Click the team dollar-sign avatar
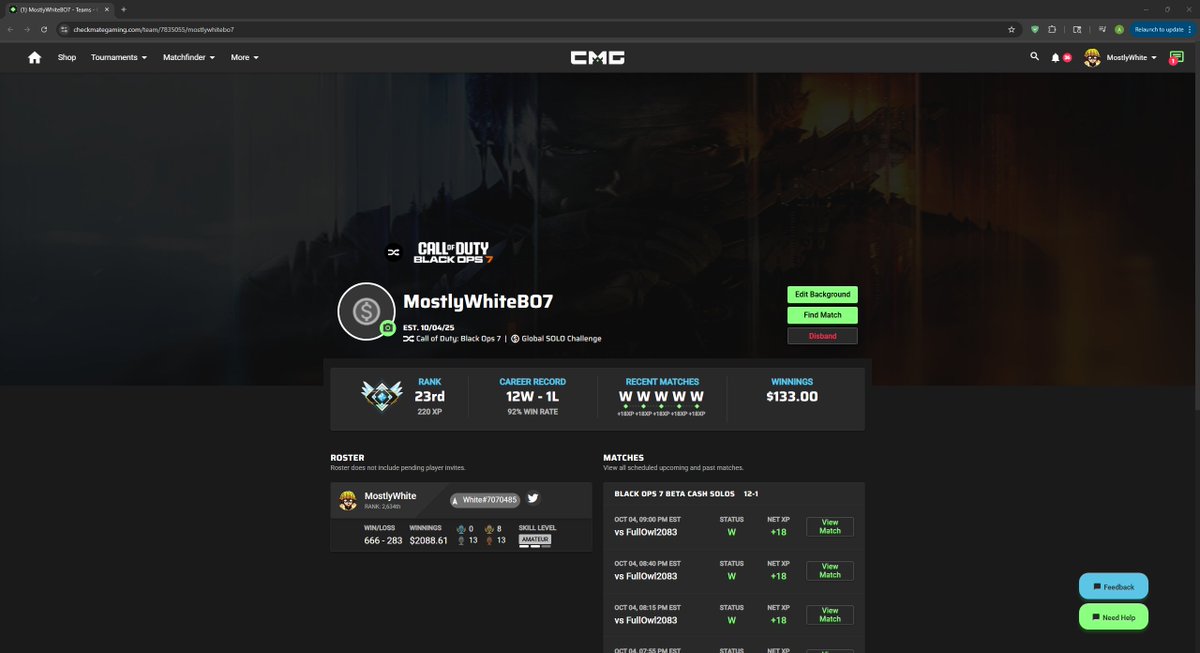Image resolution: width=1200 pixels, height=653 pixels. 367,311
